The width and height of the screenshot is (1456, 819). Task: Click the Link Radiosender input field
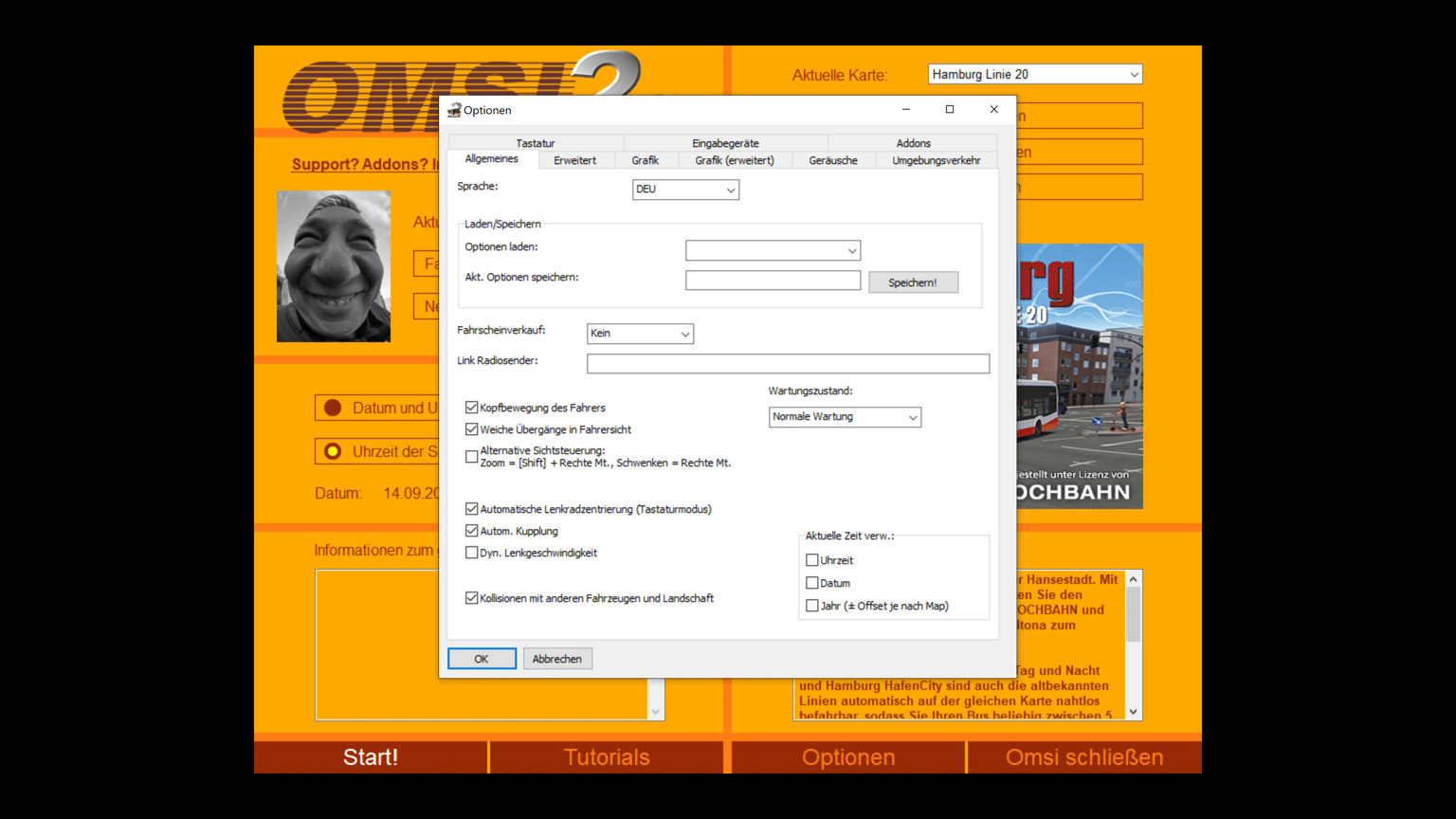[788, 363]
